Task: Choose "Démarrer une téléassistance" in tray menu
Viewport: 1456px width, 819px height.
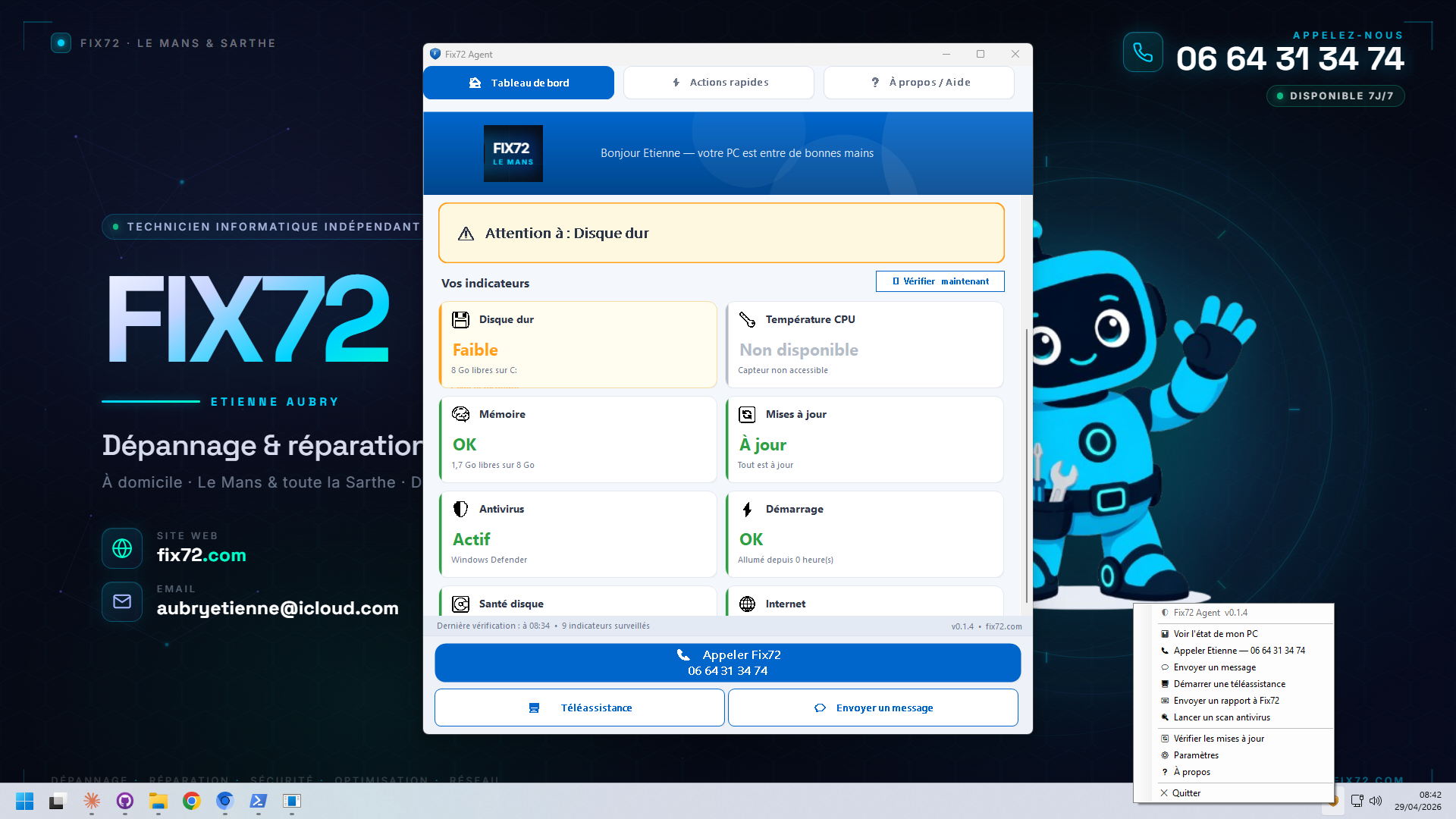Action: (x=1234, y=684)
